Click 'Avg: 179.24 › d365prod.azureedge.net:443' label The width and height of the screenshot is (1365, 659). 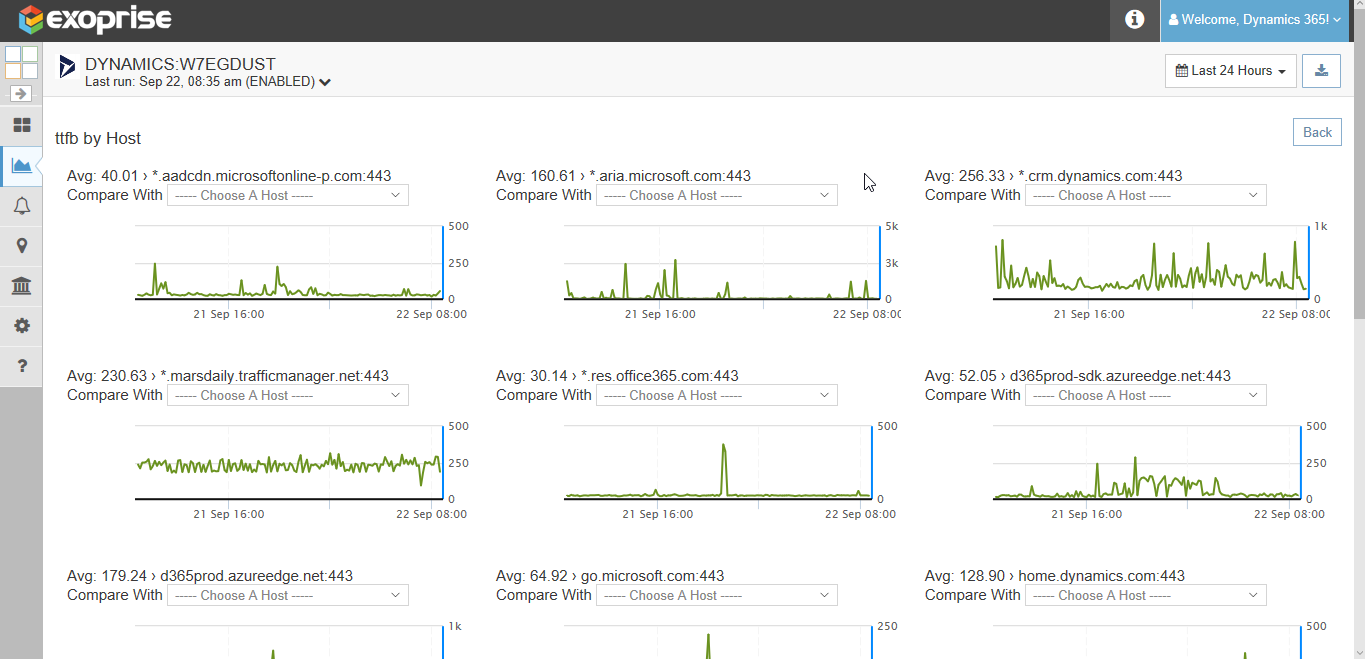click(210, 576)
